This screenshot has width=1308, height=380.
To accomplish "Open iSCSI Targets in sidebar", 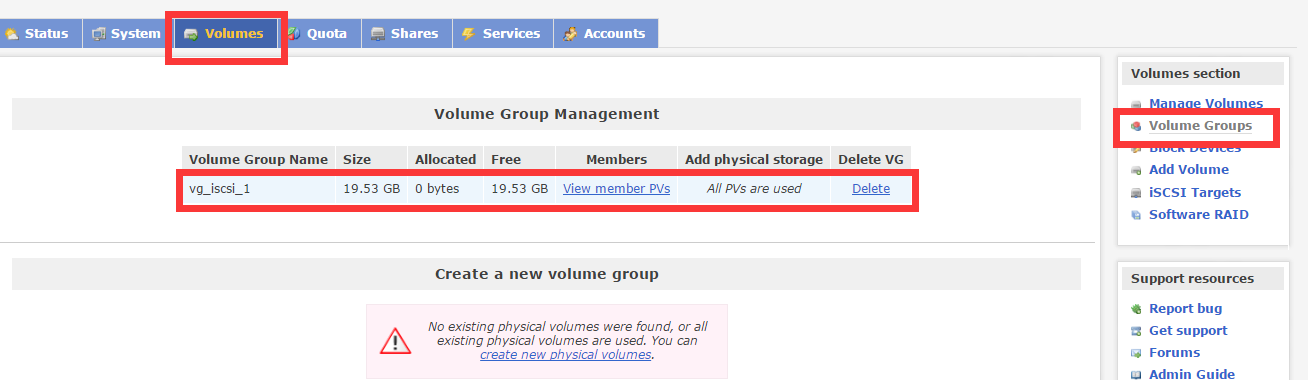I will click(1195, 192).
